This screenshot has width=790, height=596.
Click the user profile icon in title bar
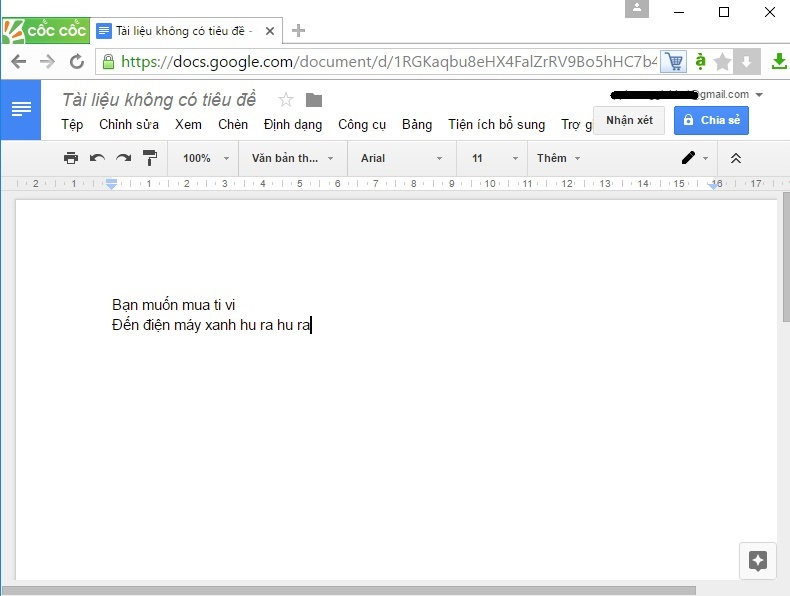tap(637, 9)
